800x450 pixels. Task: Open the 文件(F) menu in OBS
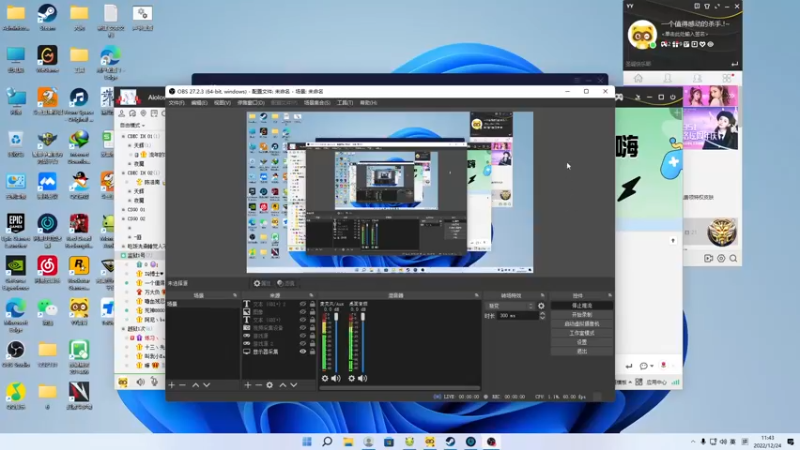177,103
